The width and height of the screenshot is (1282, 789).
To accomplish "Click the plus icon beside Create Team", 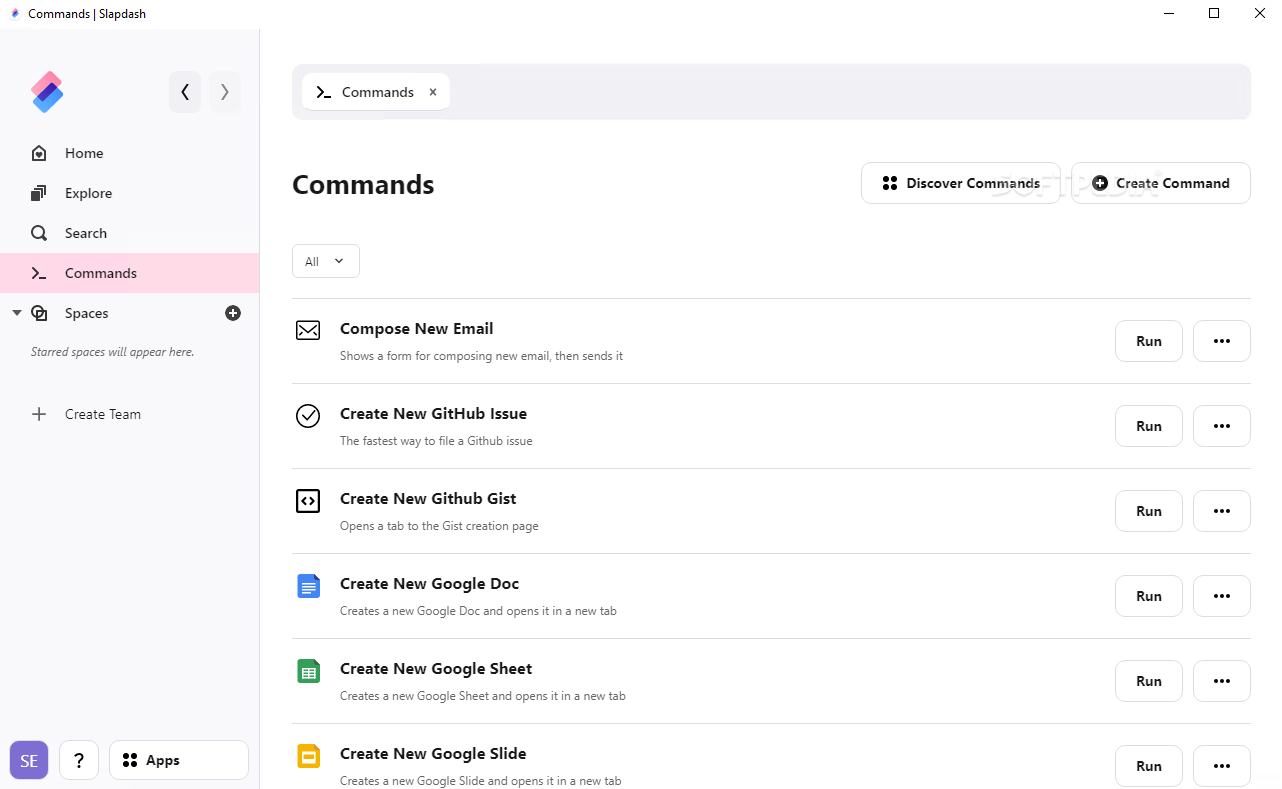I will coord(39,414).
